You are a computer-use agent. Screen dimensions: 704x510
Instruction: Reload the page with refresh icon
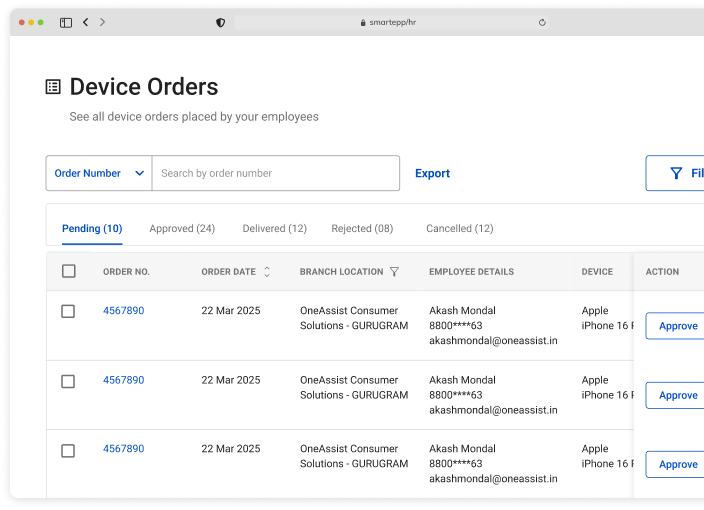point(542,22)
